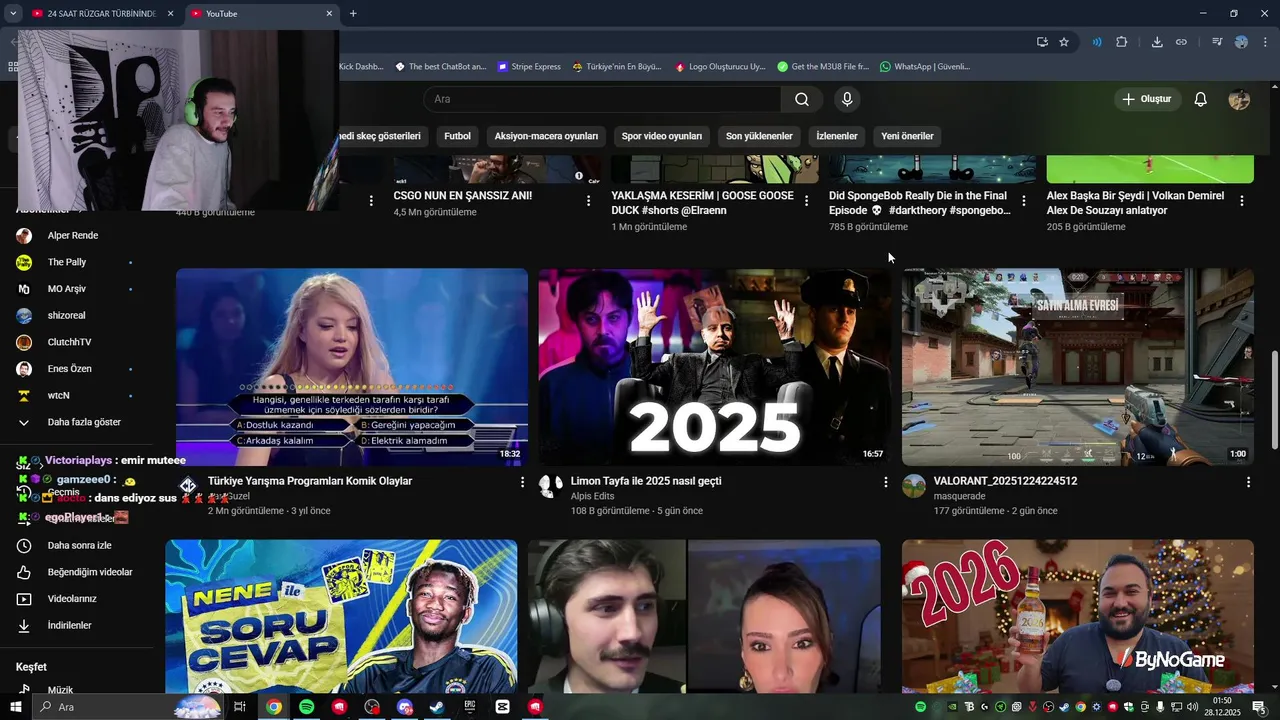Open options for the SpongeBob video
This screenshot has height=720, width=1280.
coord(1023,201)
